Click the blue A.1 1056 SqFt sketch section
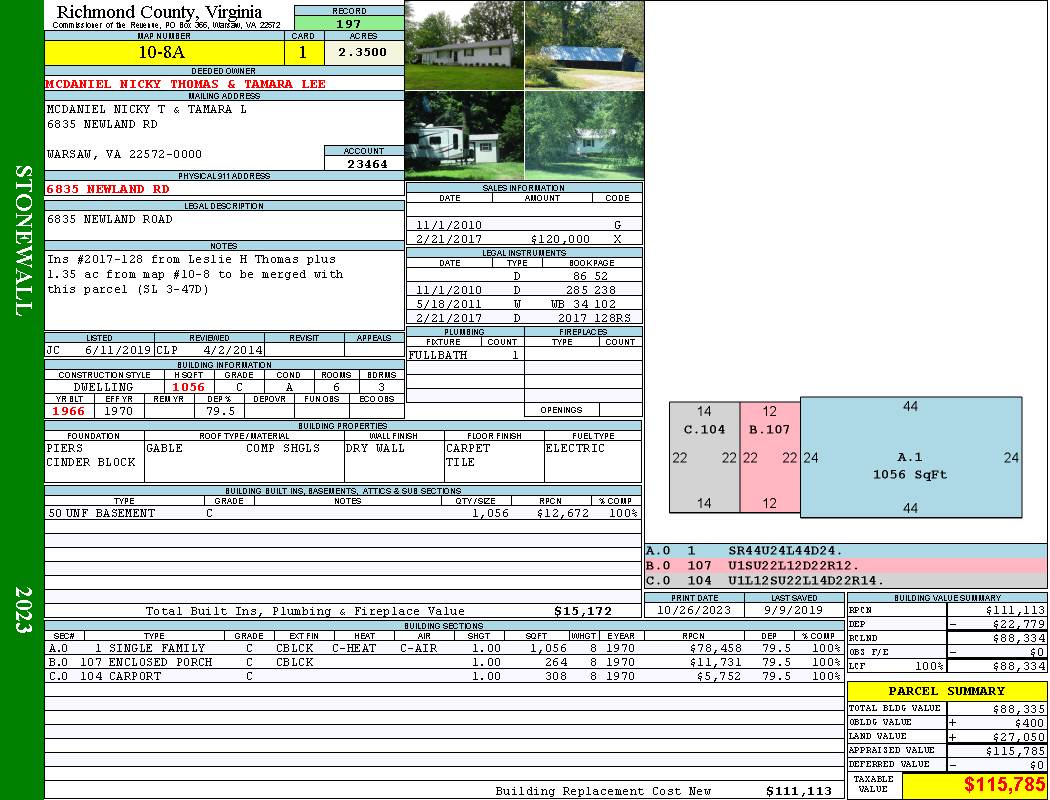Image resolution: width=1050 pixels, height=800 pixels. click(910, 458)
